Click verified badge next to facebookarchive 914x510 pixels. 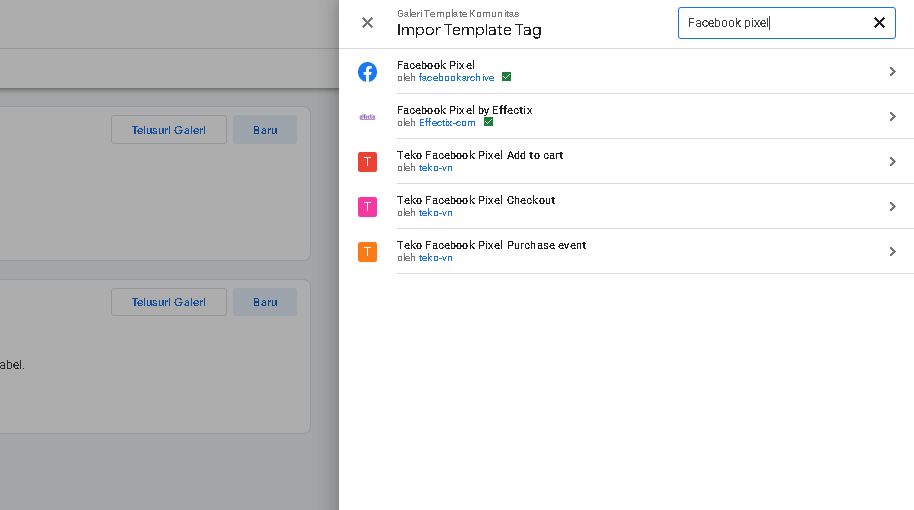507,77
